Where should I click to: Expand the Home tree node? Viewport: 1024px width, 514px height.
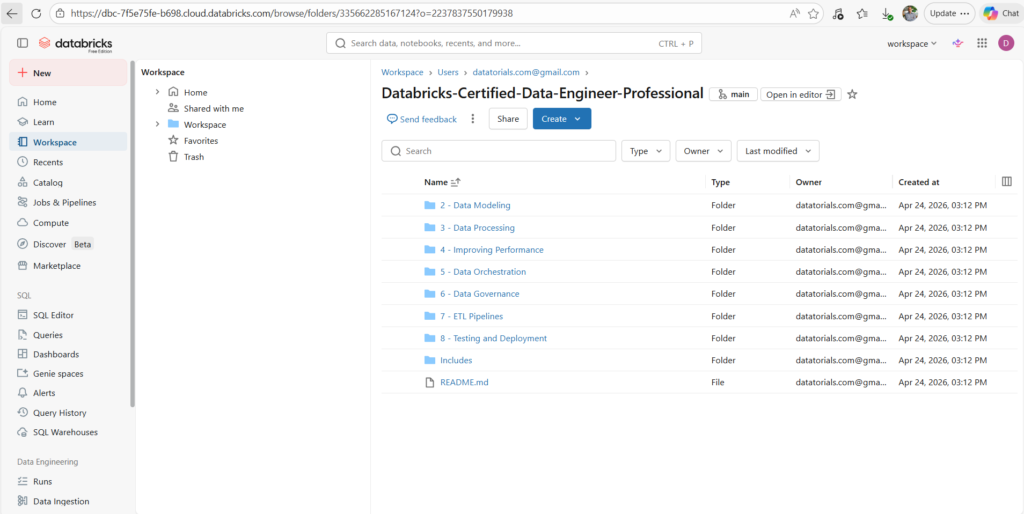tap(157, 92)
